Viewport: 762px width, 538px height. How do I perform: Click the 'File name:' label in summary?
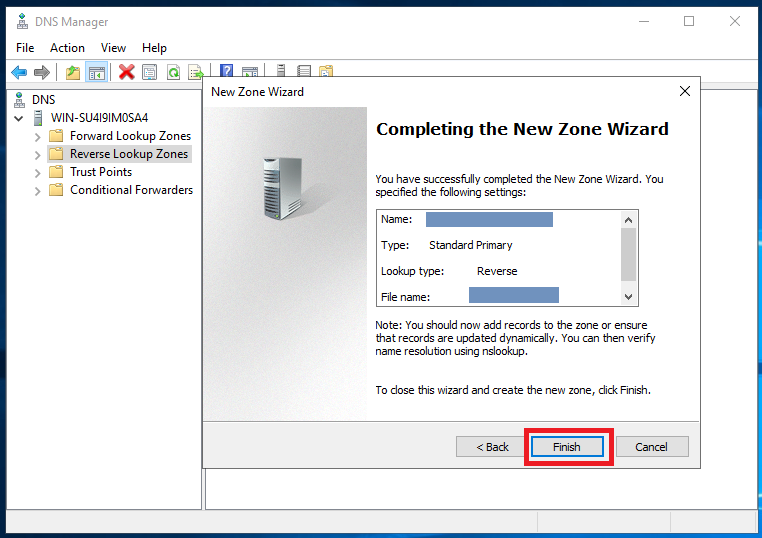pos(405,297)
